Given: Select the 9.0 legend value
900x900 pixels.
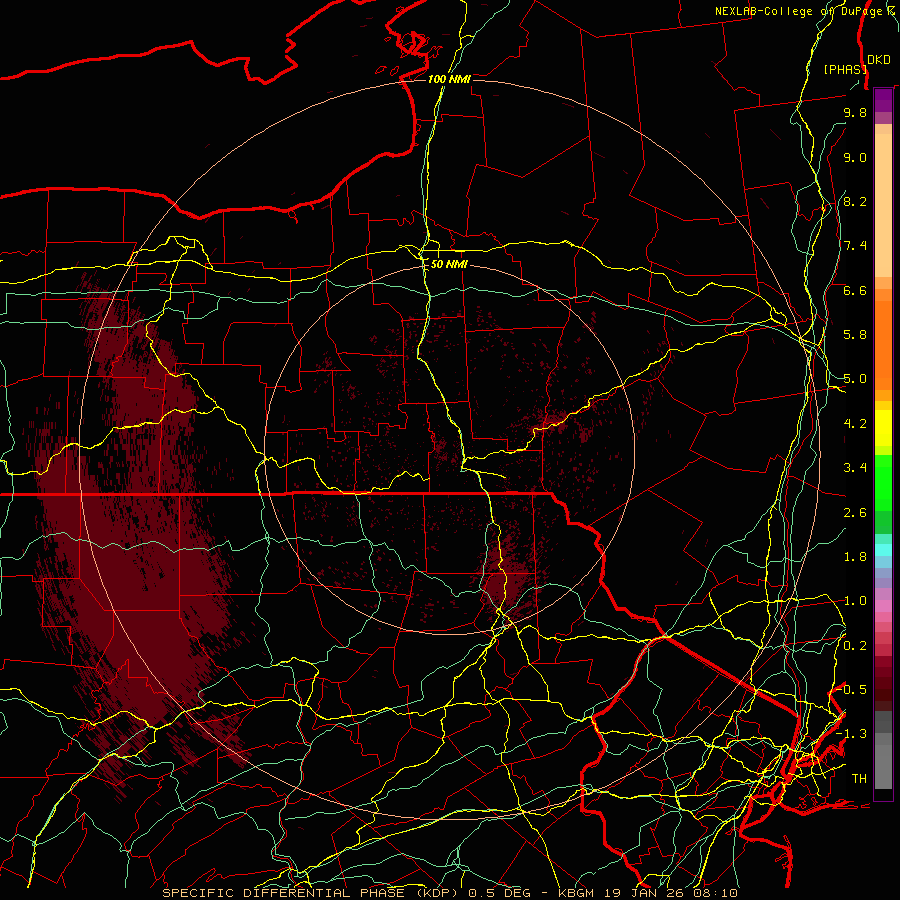Looking at the screenshot, I should tap(855, 157).
